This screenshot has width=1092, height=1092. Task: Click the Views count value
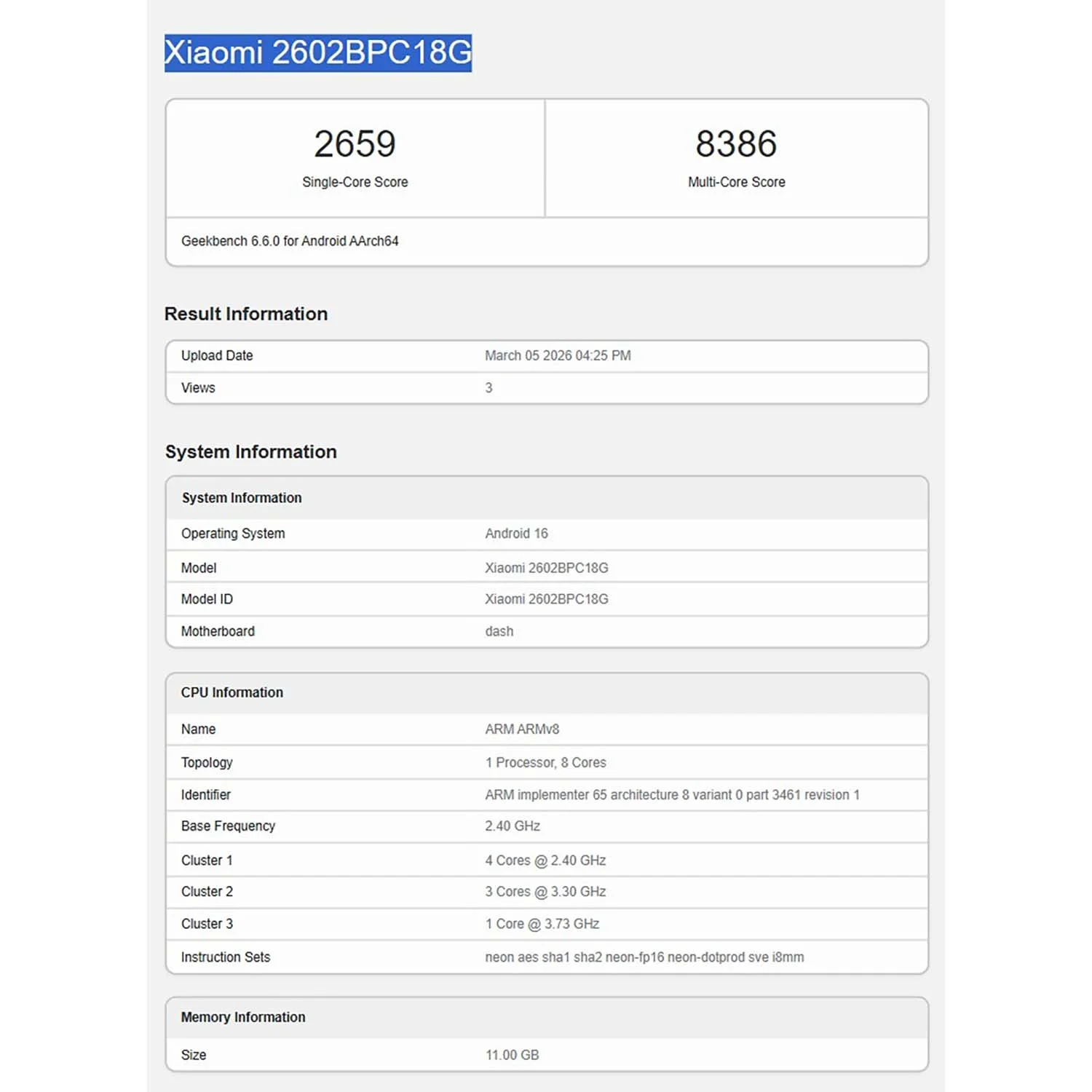click(488, 388)
